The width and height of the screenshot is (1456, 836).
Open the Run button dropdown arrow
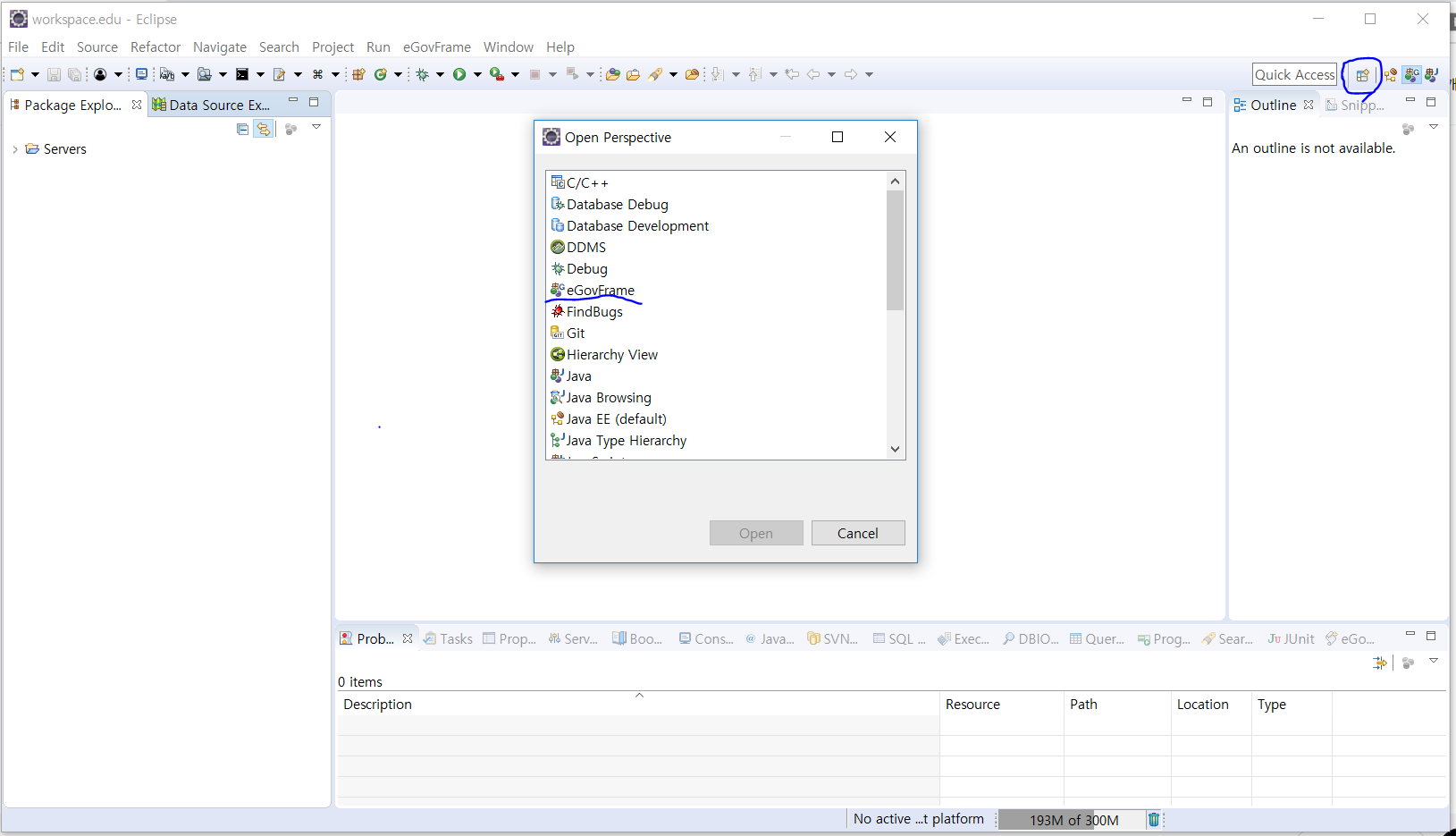[477, 74]
